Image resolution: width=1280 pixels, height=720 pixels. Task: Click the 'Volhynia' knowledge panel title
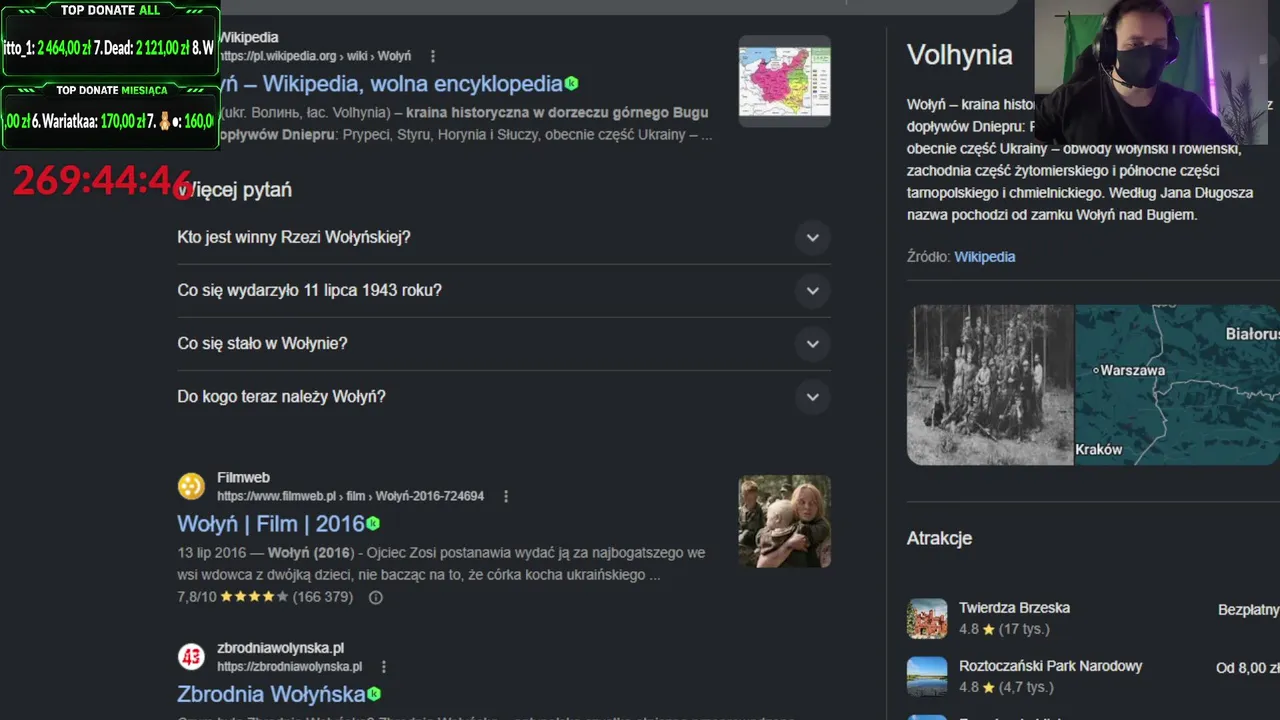click(959, 55)
